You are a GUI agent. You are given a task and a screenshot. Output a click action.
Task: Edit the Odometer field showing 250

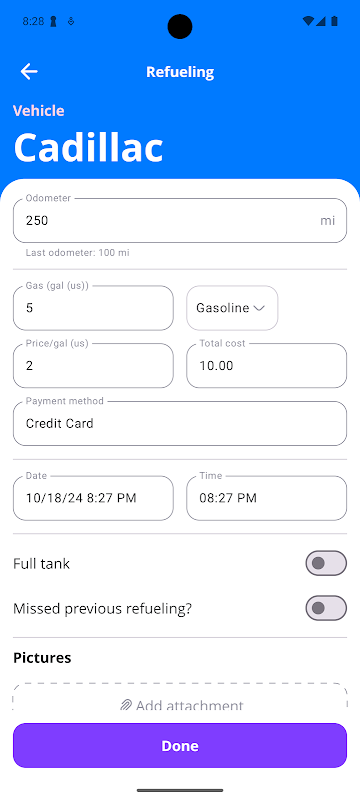click(180, 220)
